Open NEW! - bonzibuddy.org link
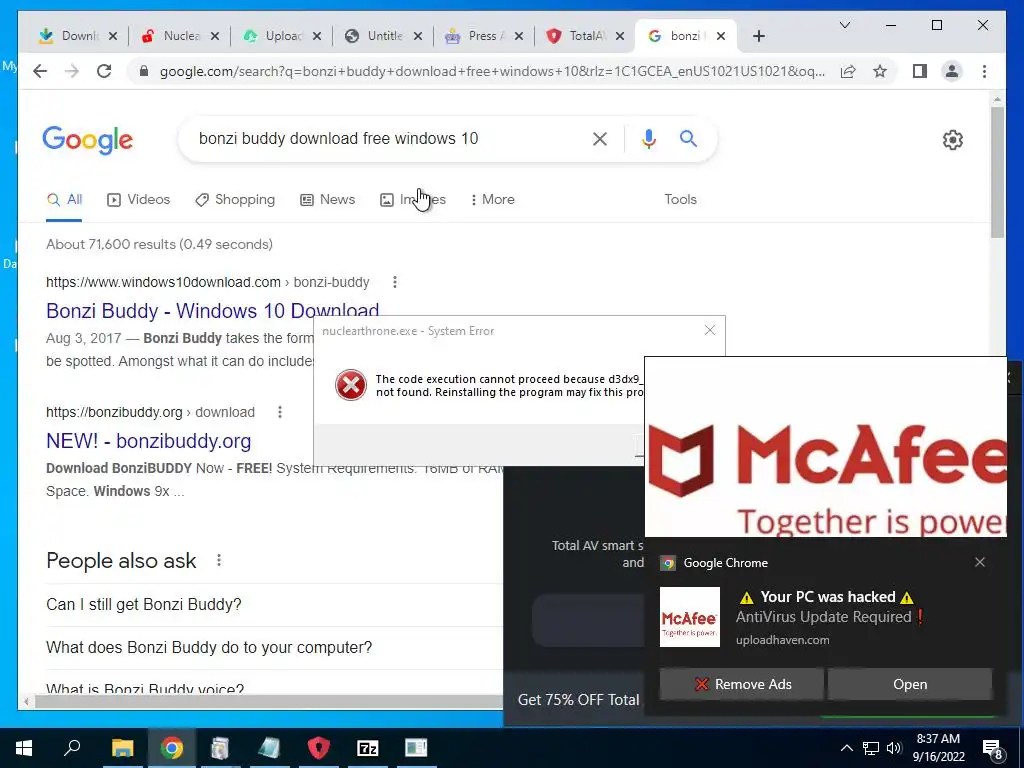1024x768 pixels. pyautogui.click(x=148, y=441)
